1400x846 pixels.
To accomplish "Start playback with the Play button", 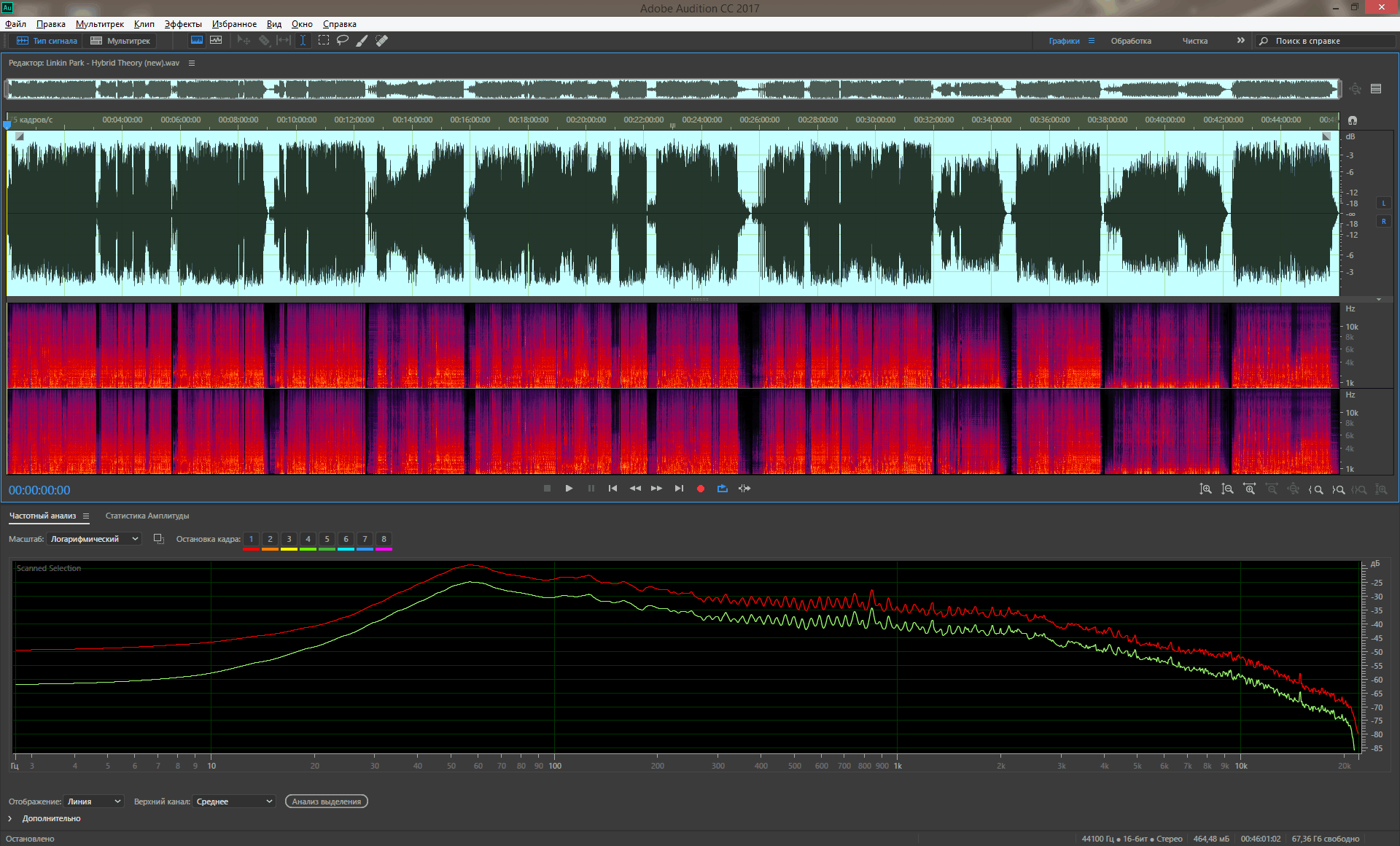I will pyautogui.click(x=569, y=489).
